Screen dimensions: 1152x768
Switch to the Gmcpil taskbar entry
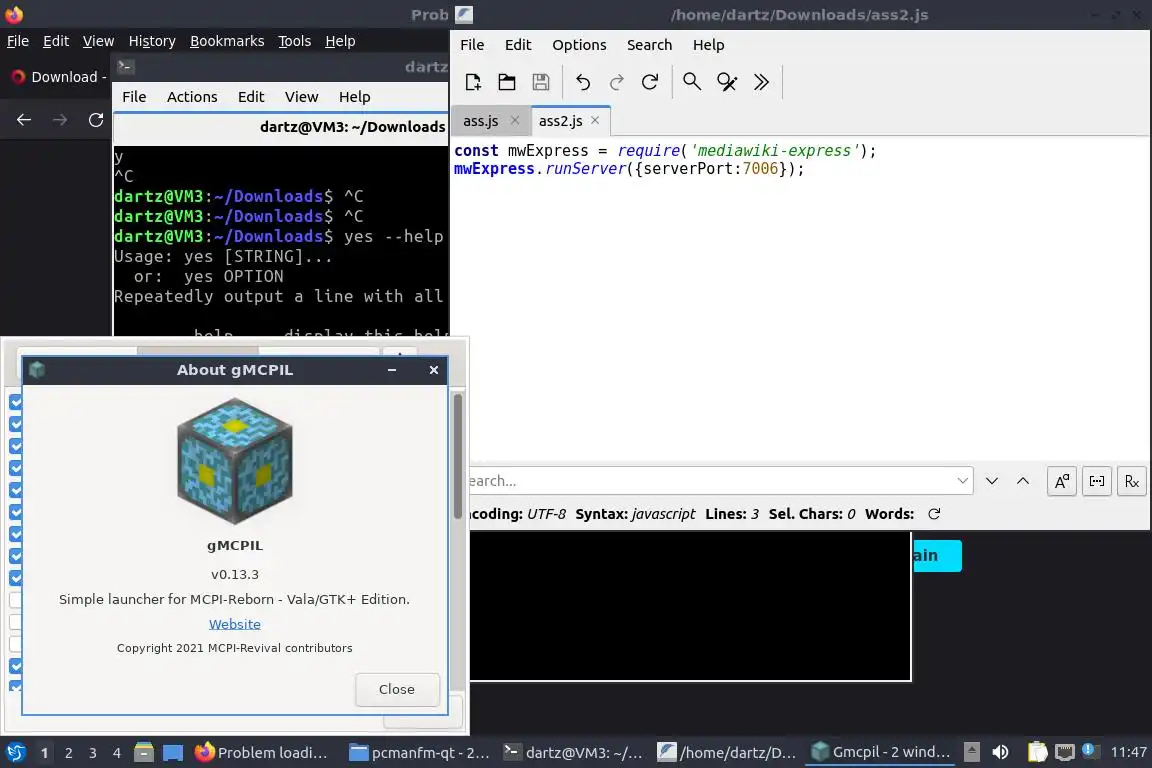pyautogui.click(x=881, y=752)
